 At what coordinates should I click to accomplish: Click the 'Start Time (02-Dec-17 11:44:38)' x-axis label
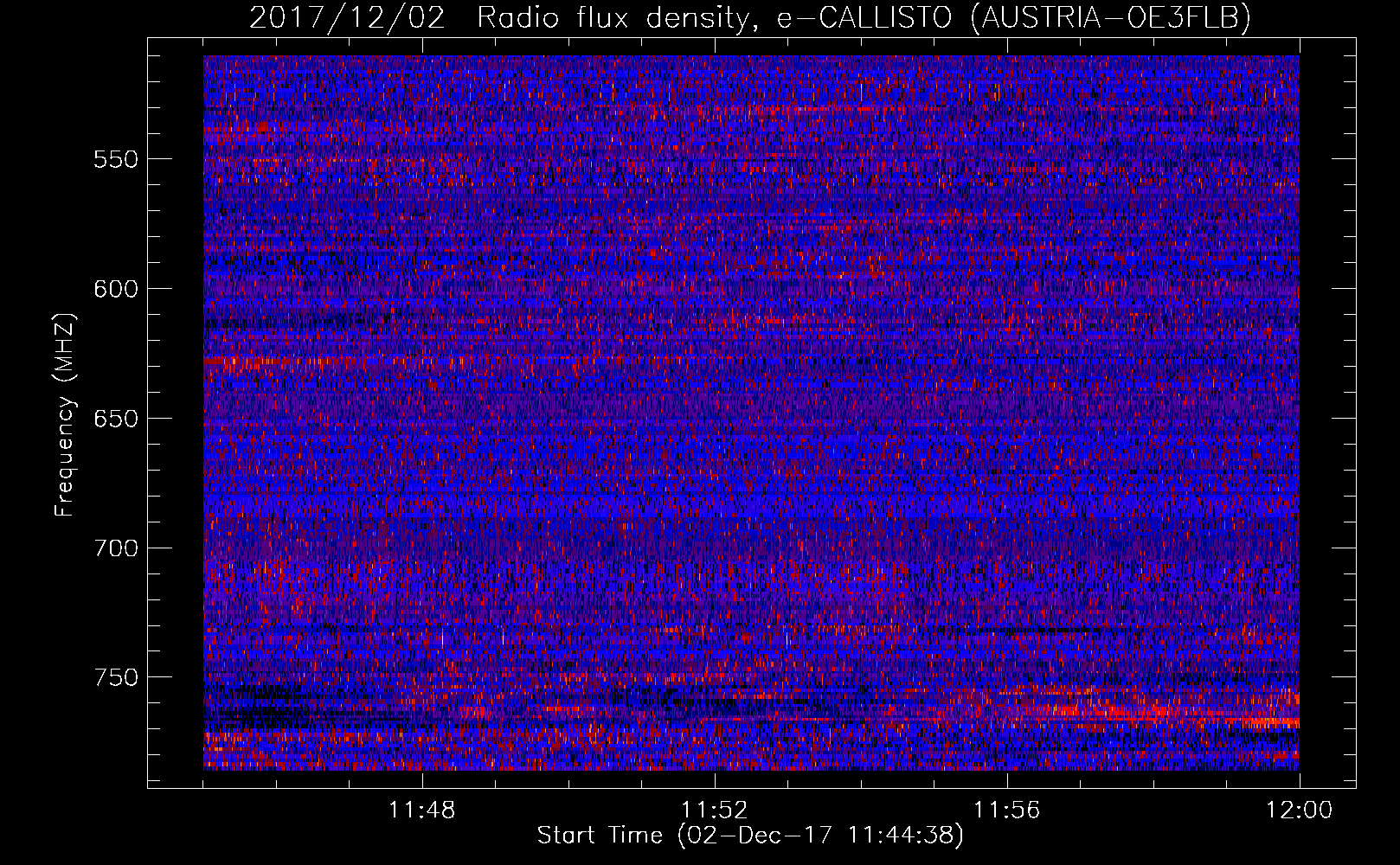pos(750,836)
